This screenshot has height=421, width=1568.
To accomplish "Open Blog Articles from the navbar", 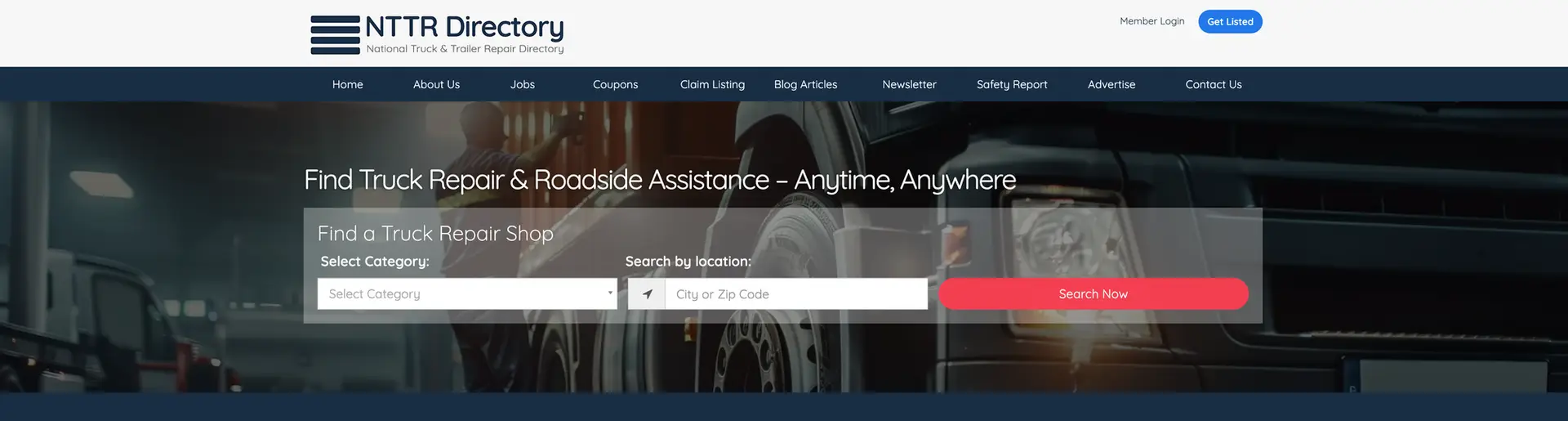I will click(805, 84).
